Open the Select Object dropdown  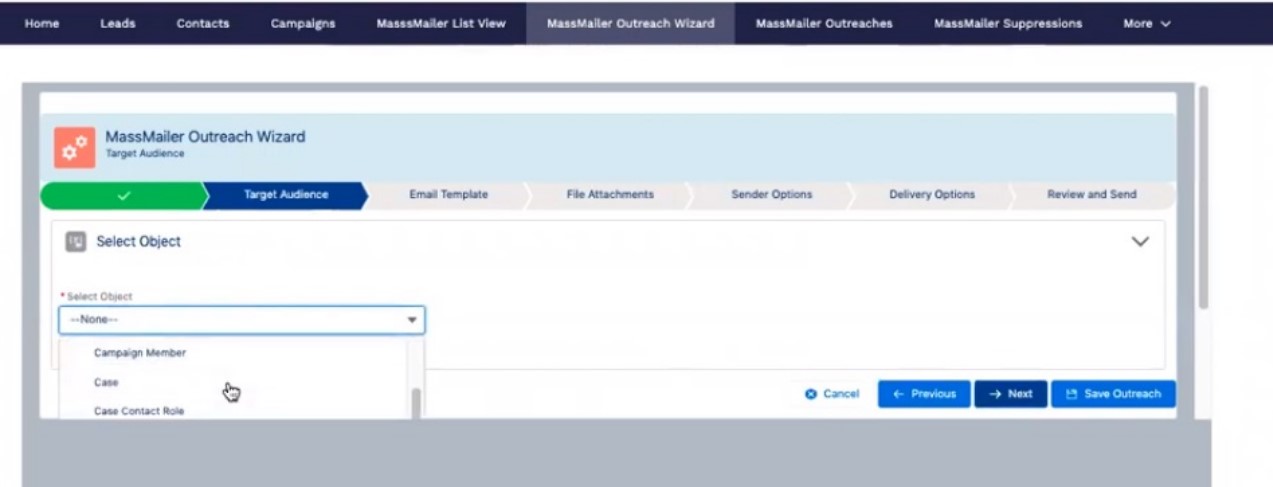click(242, 320)
